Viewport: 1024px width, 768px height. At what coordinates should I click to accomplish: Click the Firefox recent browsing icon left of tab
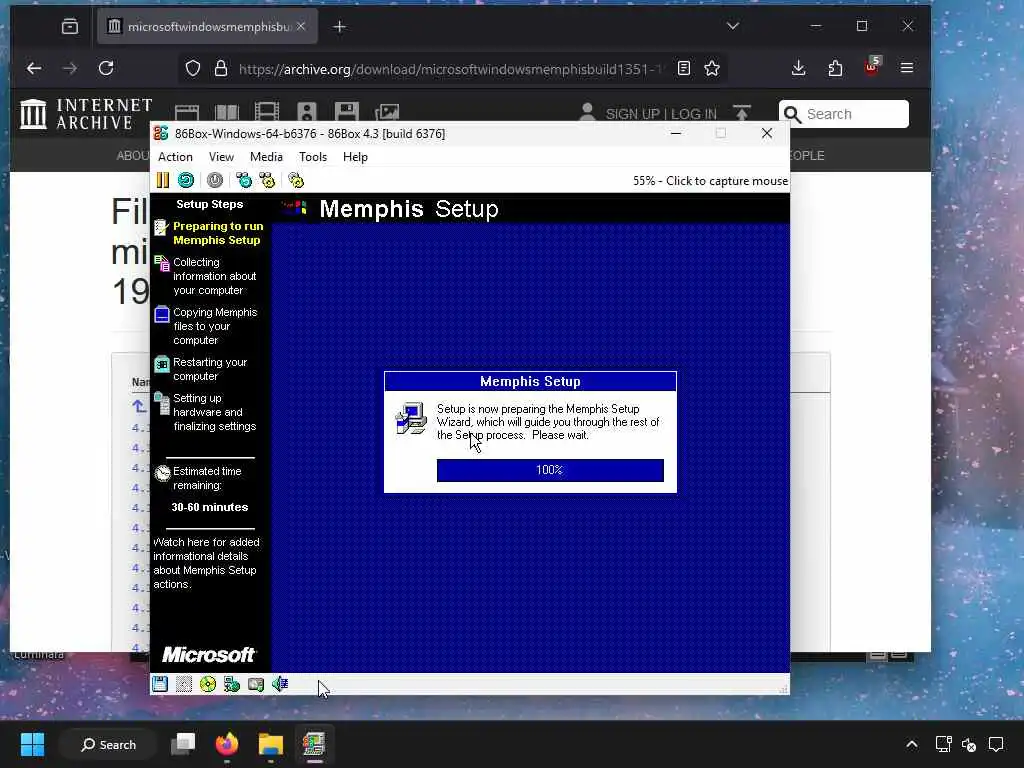coord(70,27)
